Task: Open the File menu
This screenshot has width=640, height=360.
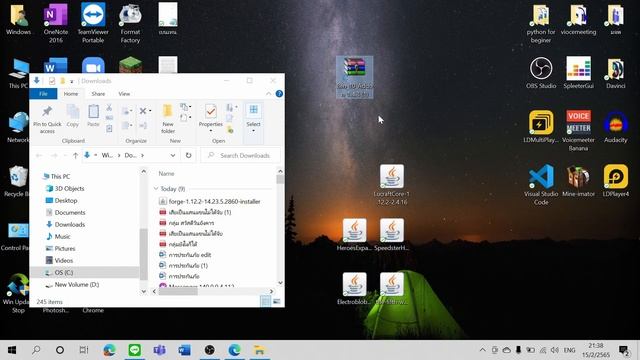Action: click(x=43, y=94)
